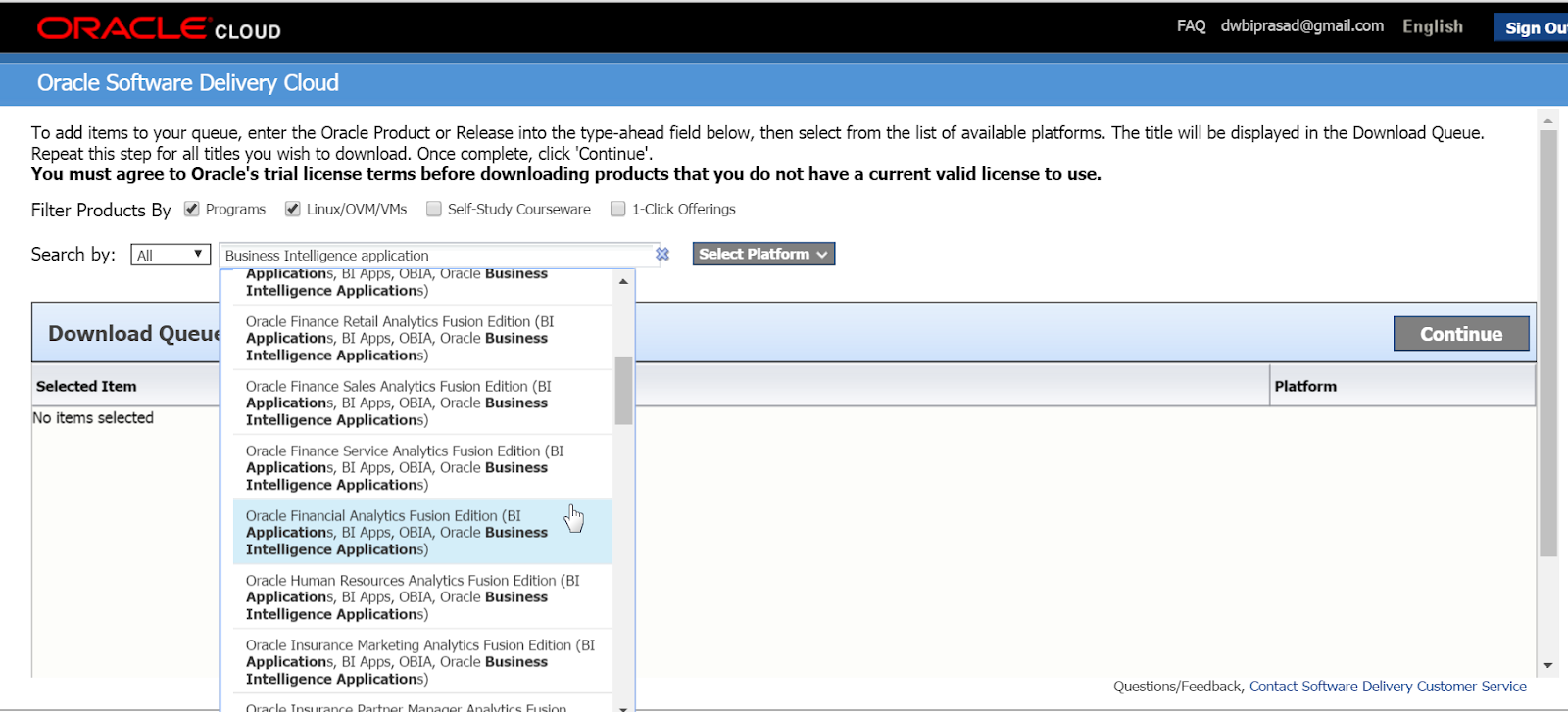Click the 'Questions/Feedback,' text
The width and height of the screenshot is (1568, 712).
tap(1179, 687)
